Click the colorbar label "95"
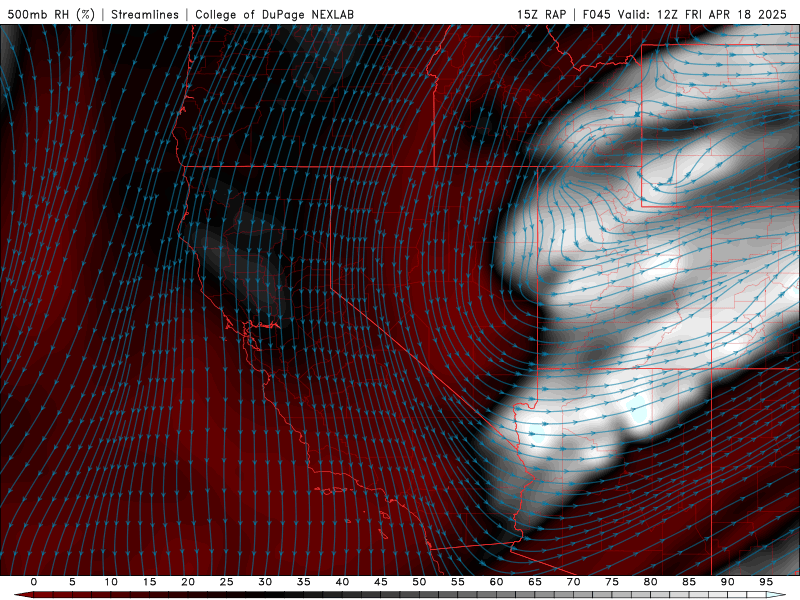Screen dimensions: 800x600 (766, 582)
